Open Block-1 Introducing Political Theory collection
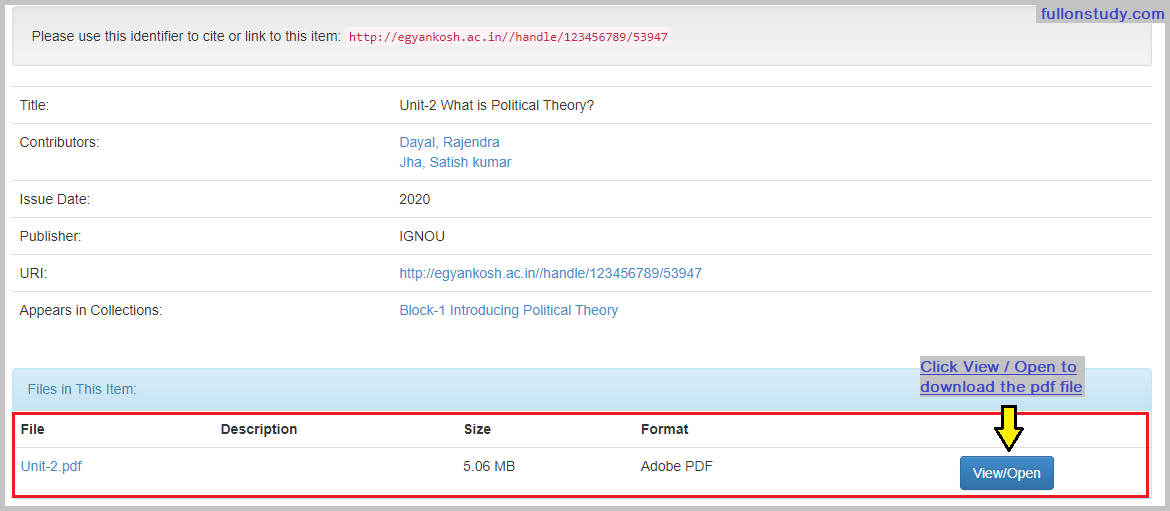1170x511 pixels. [509, 310]
